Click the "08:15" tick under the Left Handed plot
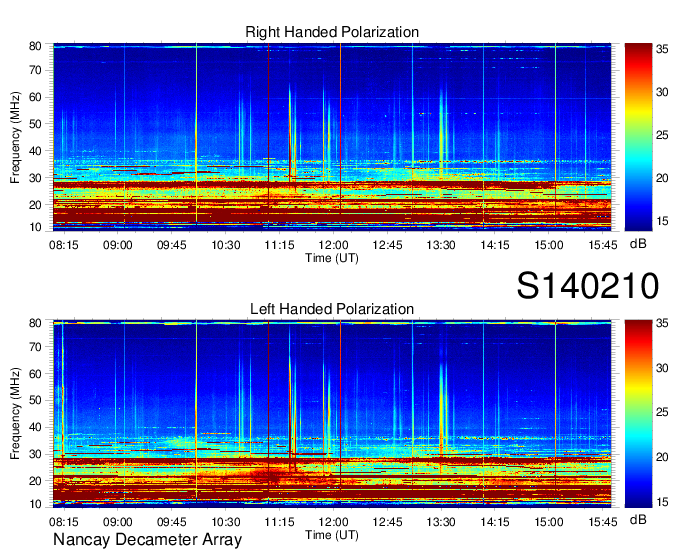The width and height of the screenshot is (680, 552). (64, 521)
